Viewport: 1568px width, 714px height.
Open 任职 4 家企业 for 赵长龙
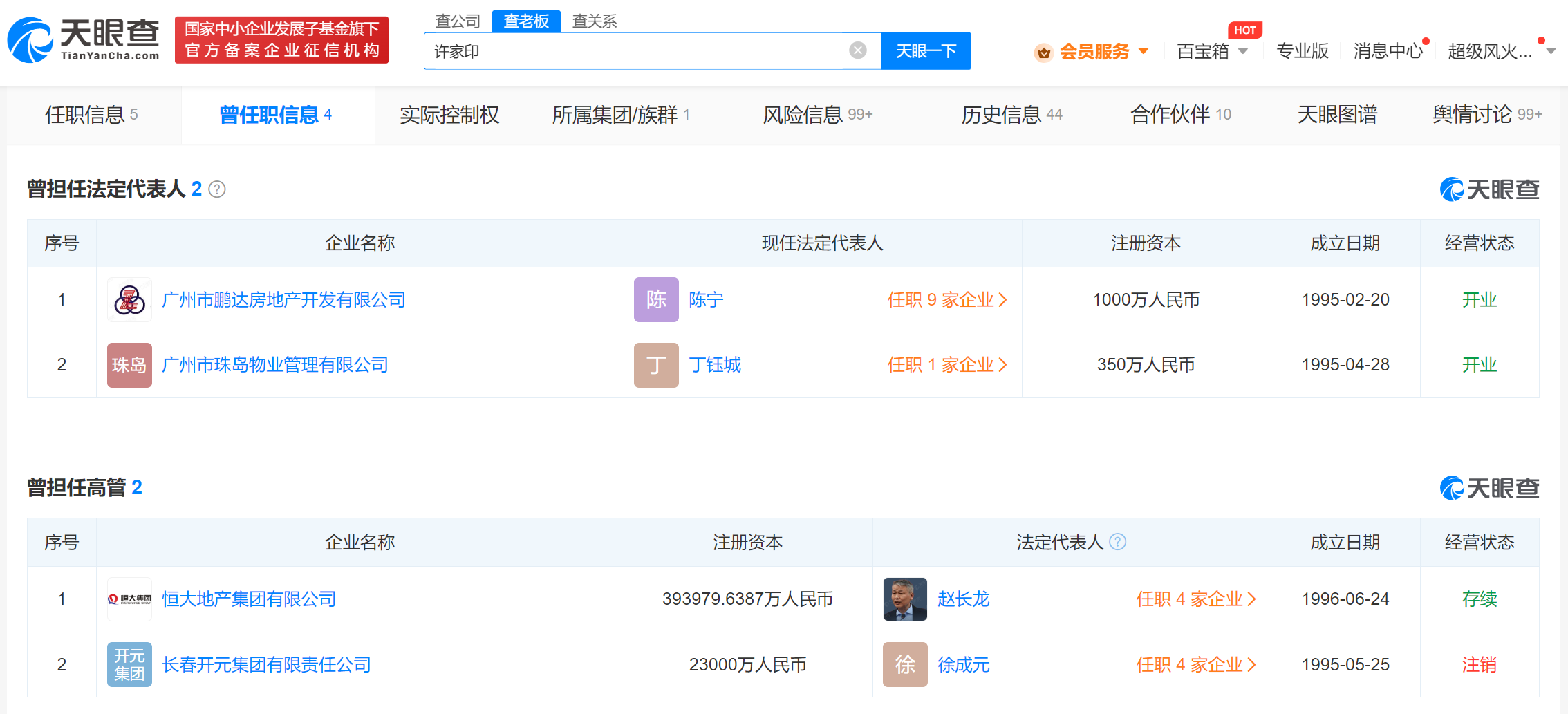click(x=1196, y=599)
